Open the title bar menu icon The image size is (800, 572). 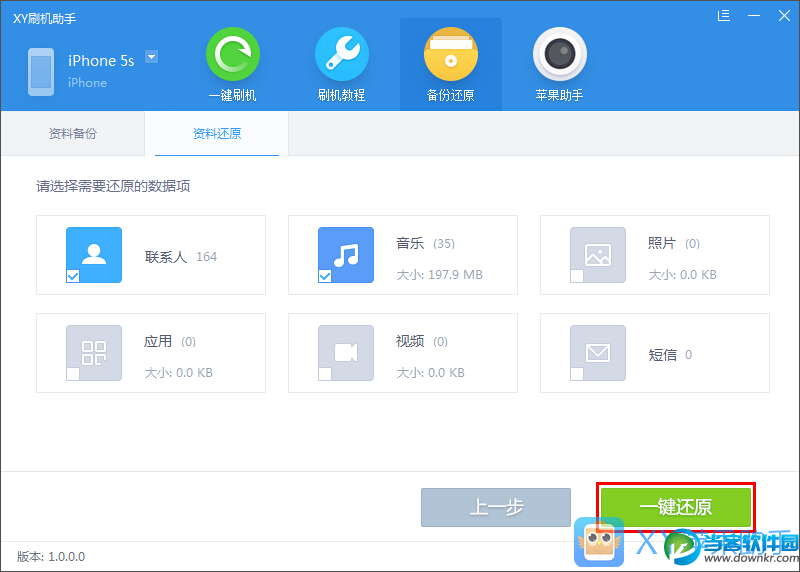point(723,16)
